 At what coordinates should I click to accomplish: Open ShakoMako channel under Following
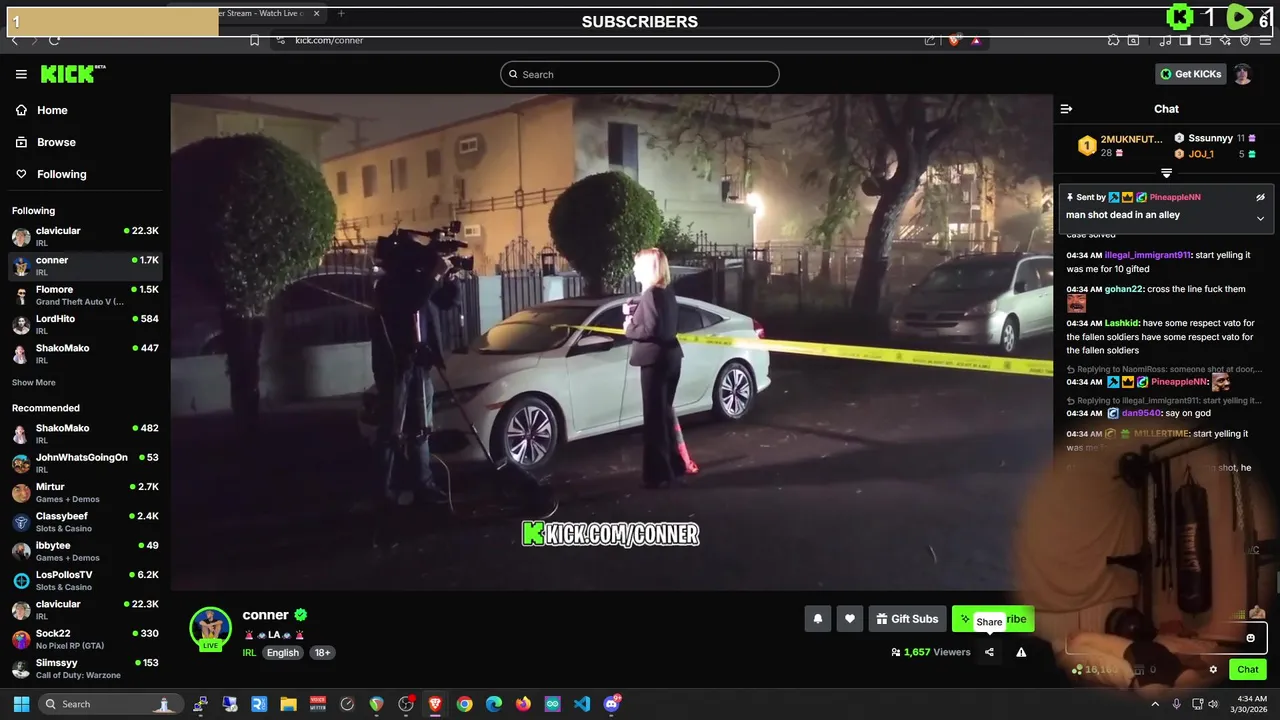coord(85,353)
